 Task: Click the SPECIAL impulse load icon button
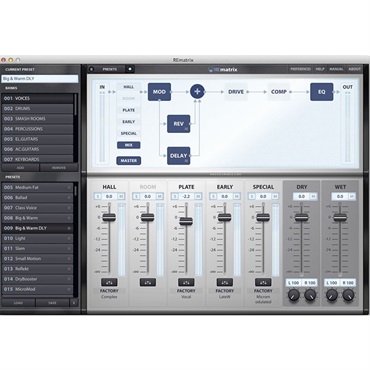tap(263, 282)
